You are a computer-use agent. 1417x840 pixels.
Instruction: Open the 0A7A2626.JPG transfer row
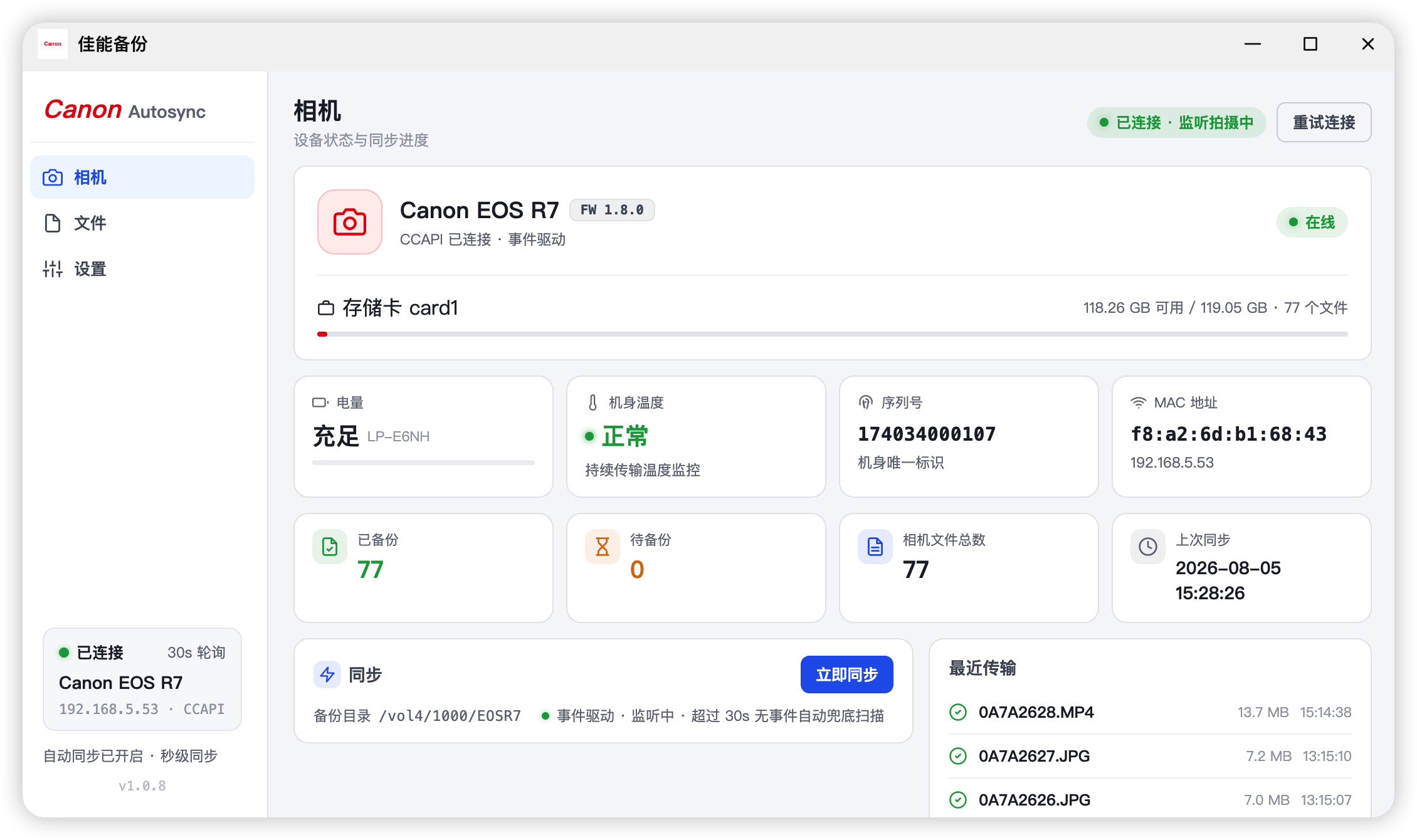click(1151, 800)
